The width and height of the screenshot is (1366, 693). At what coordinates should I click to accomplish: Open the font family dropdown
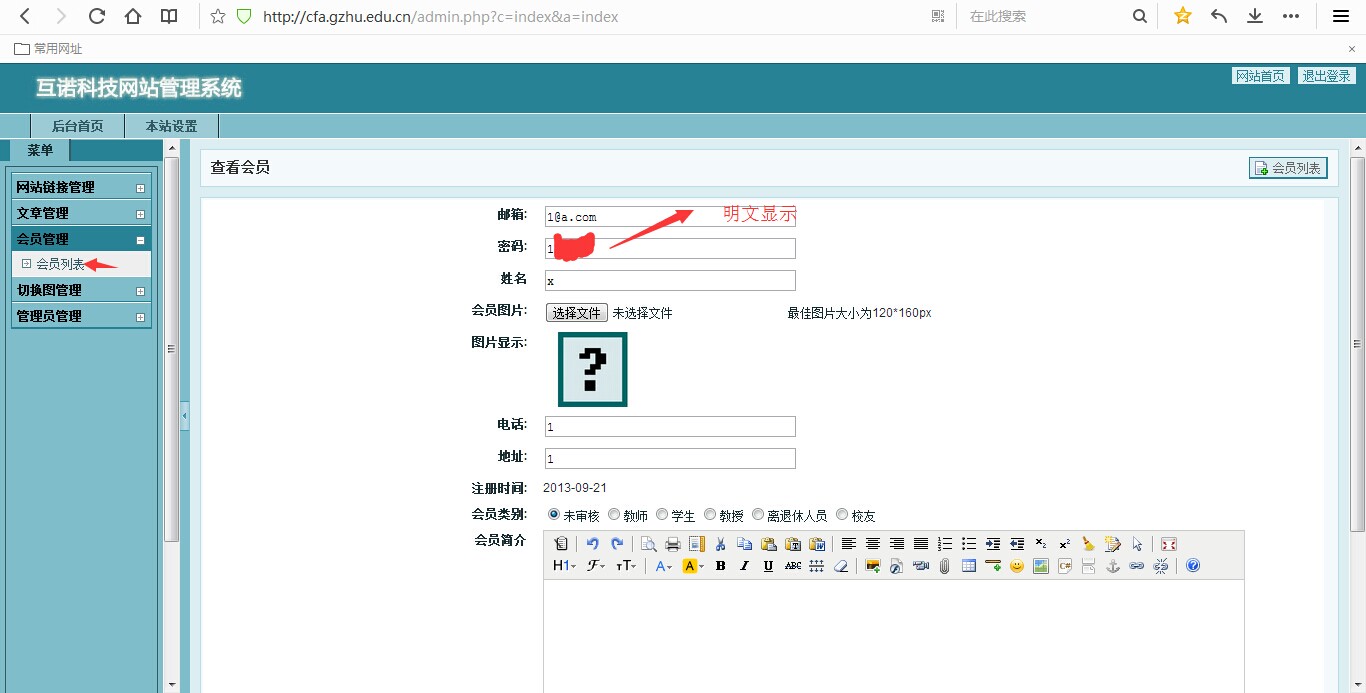596,566
